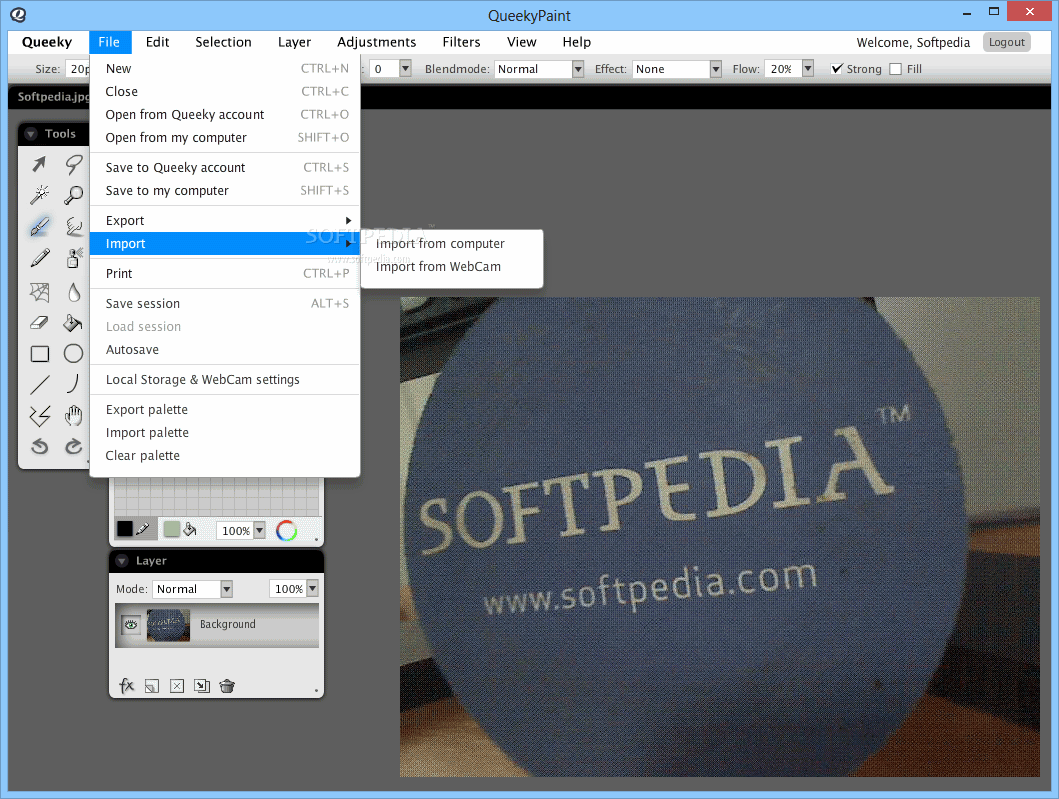Click the new layer icon
The width and height of the screenshot is (1059, 799).
(x=152, y=686)
